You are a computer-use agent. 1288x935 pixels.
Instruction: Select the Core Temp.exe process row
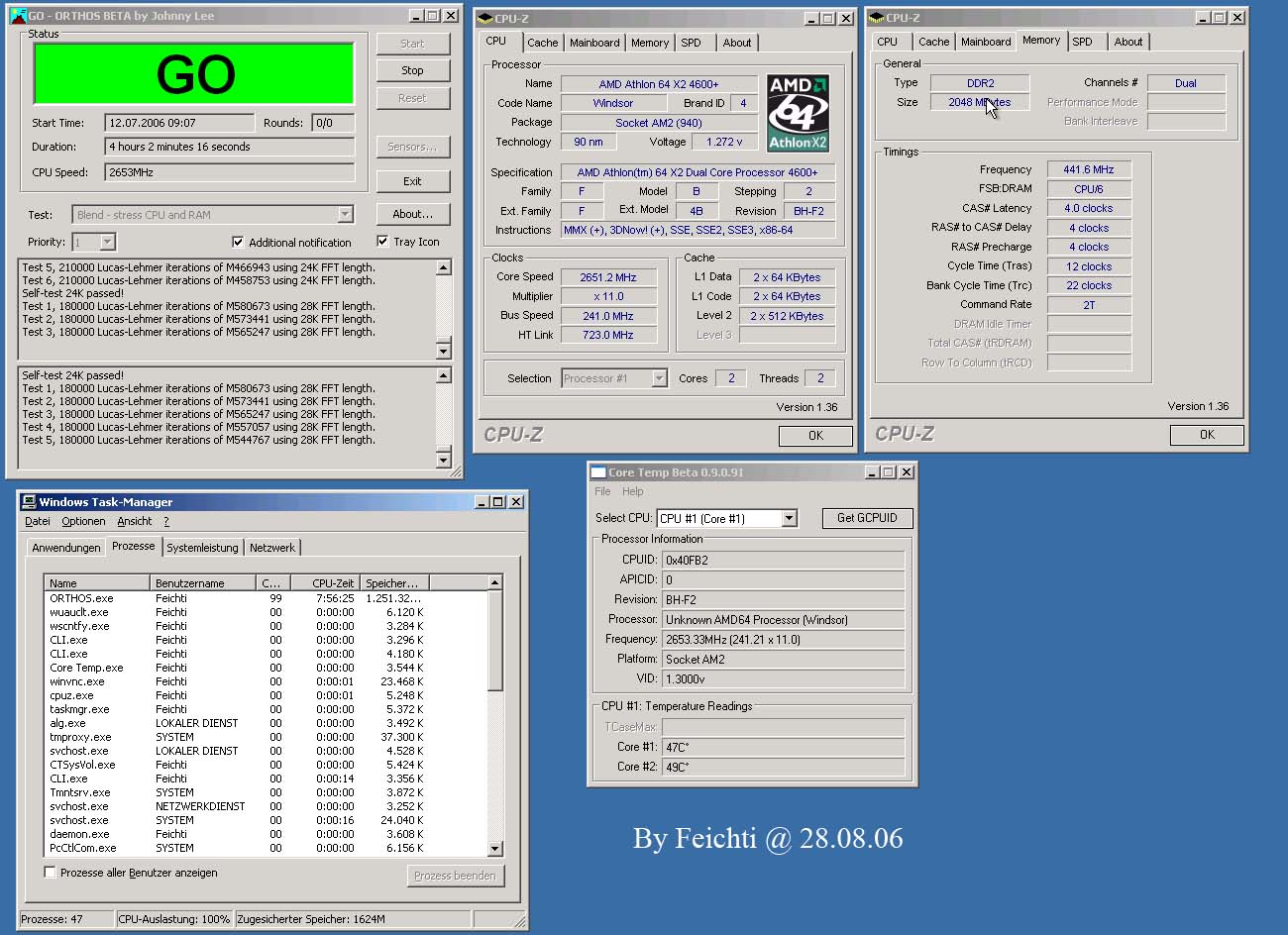point(266,668)
